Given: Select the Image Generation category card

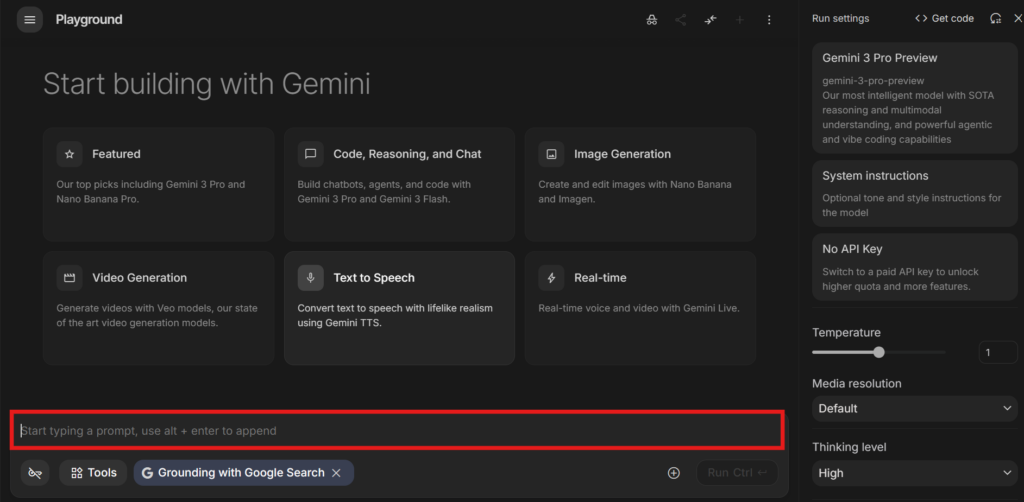Looking at the screenshot, I should coord(640,183).
